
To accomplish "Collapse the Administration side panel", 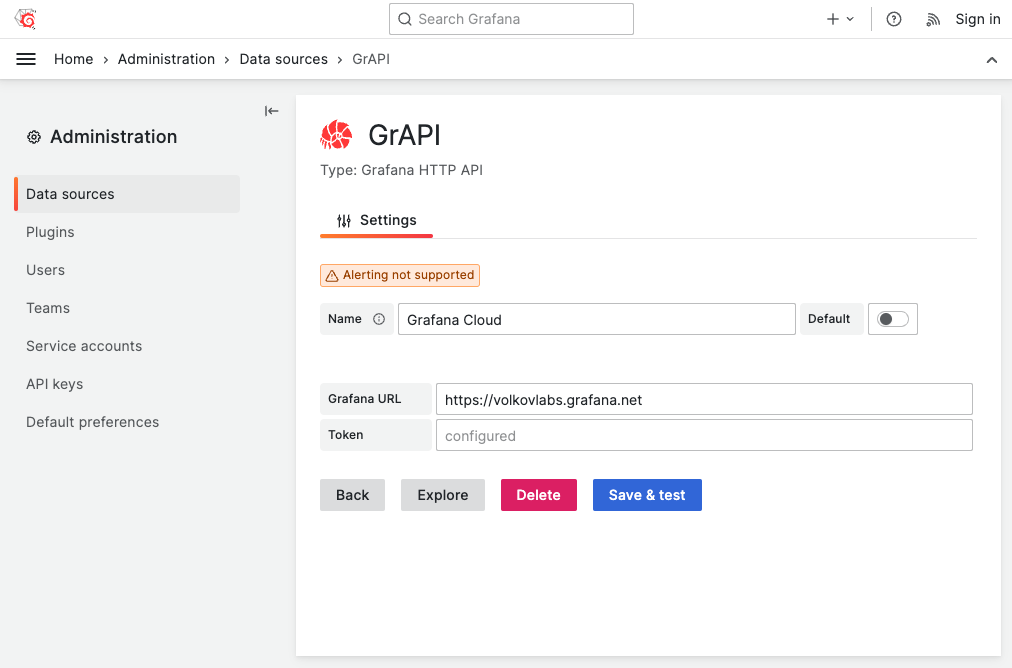I will 272,111.
